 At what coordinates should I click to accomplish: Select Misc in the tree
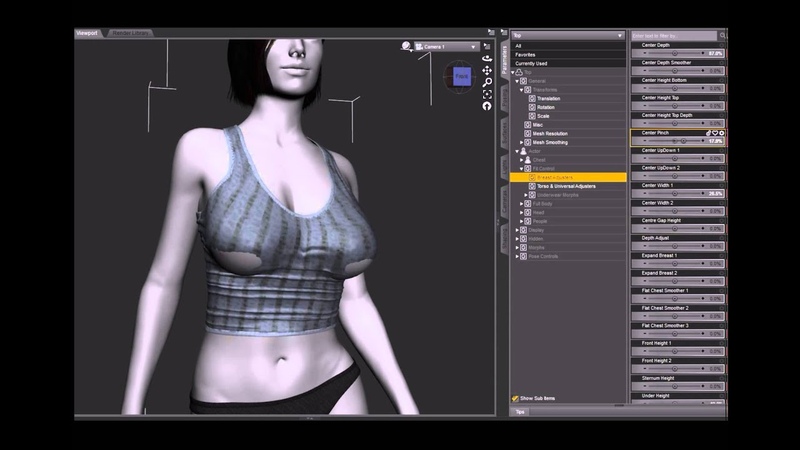(x=538, y=125)
